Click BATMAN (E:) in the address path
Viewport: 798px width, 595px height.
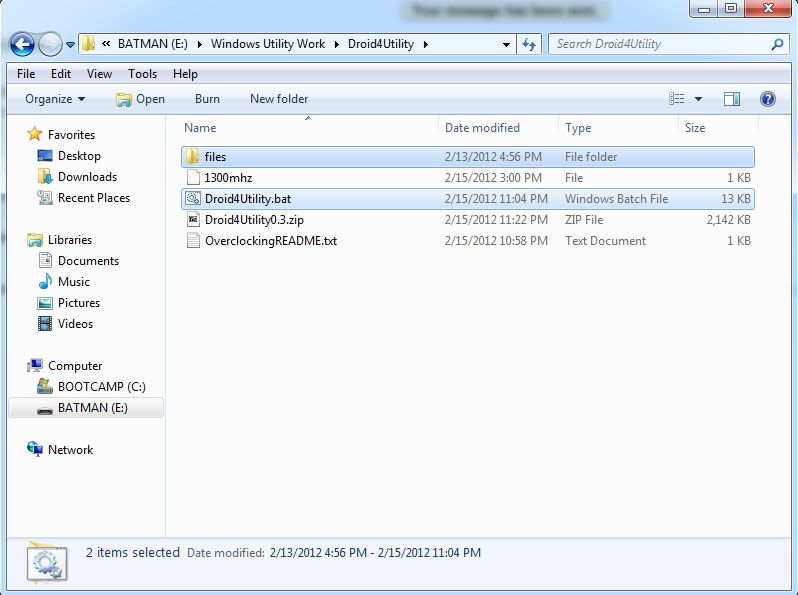[153, 44]
